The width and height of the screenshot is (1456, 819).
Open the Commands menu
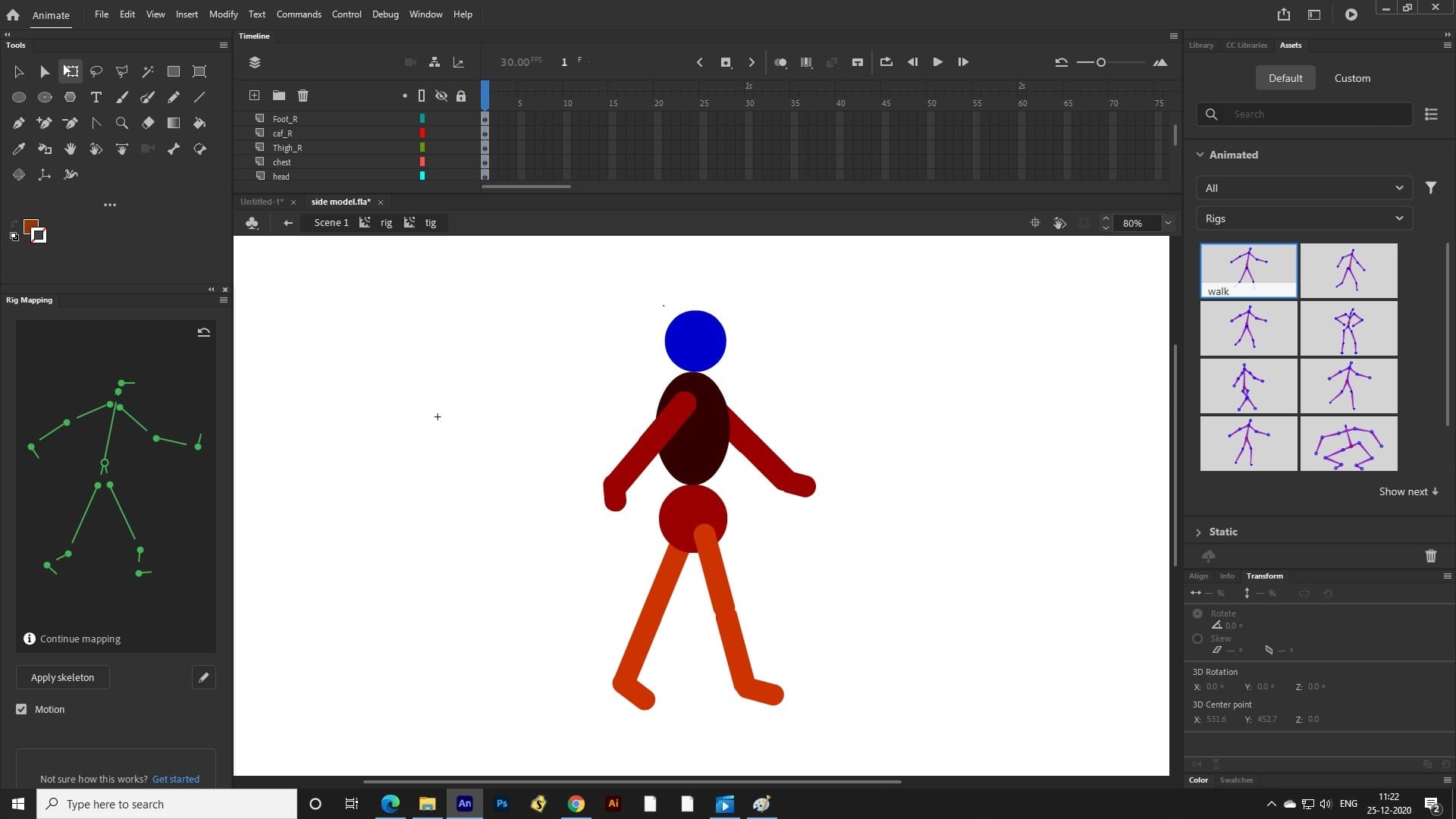[299, 14]
